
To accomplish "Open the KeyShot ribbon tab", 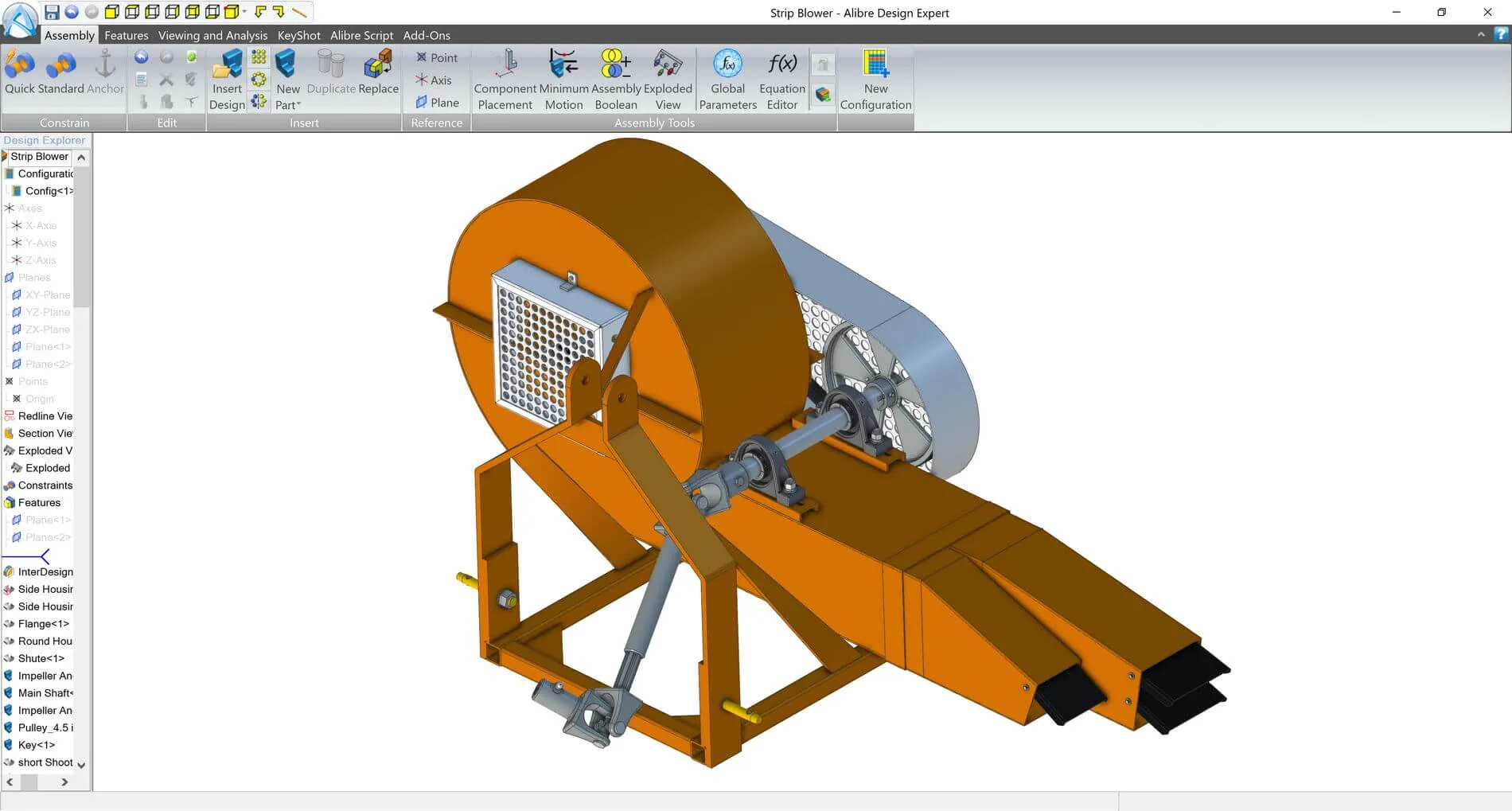I will [x=298, y=35].
